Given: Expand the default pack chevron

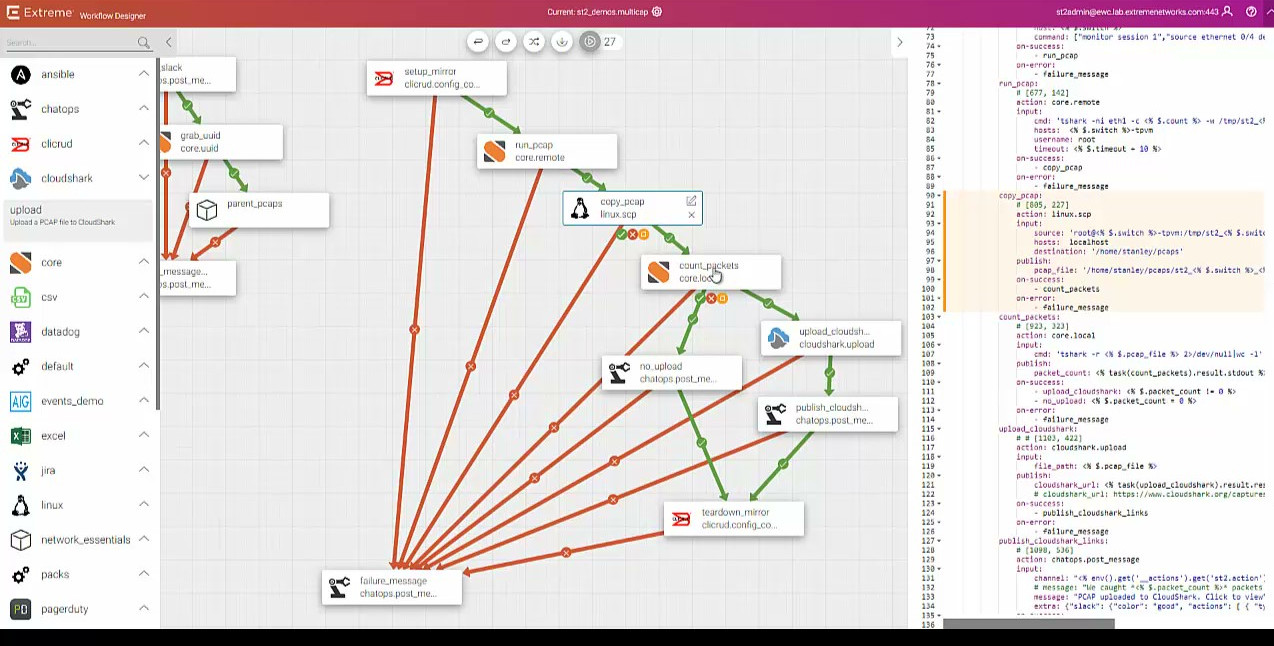Looking at the screenshot, I should pyautogui.click(x=144, y=366).
